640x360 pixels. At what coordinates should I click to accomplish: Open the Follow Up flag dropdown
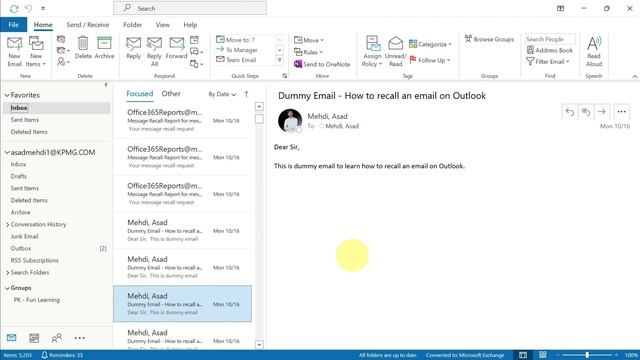coord(429,60)
